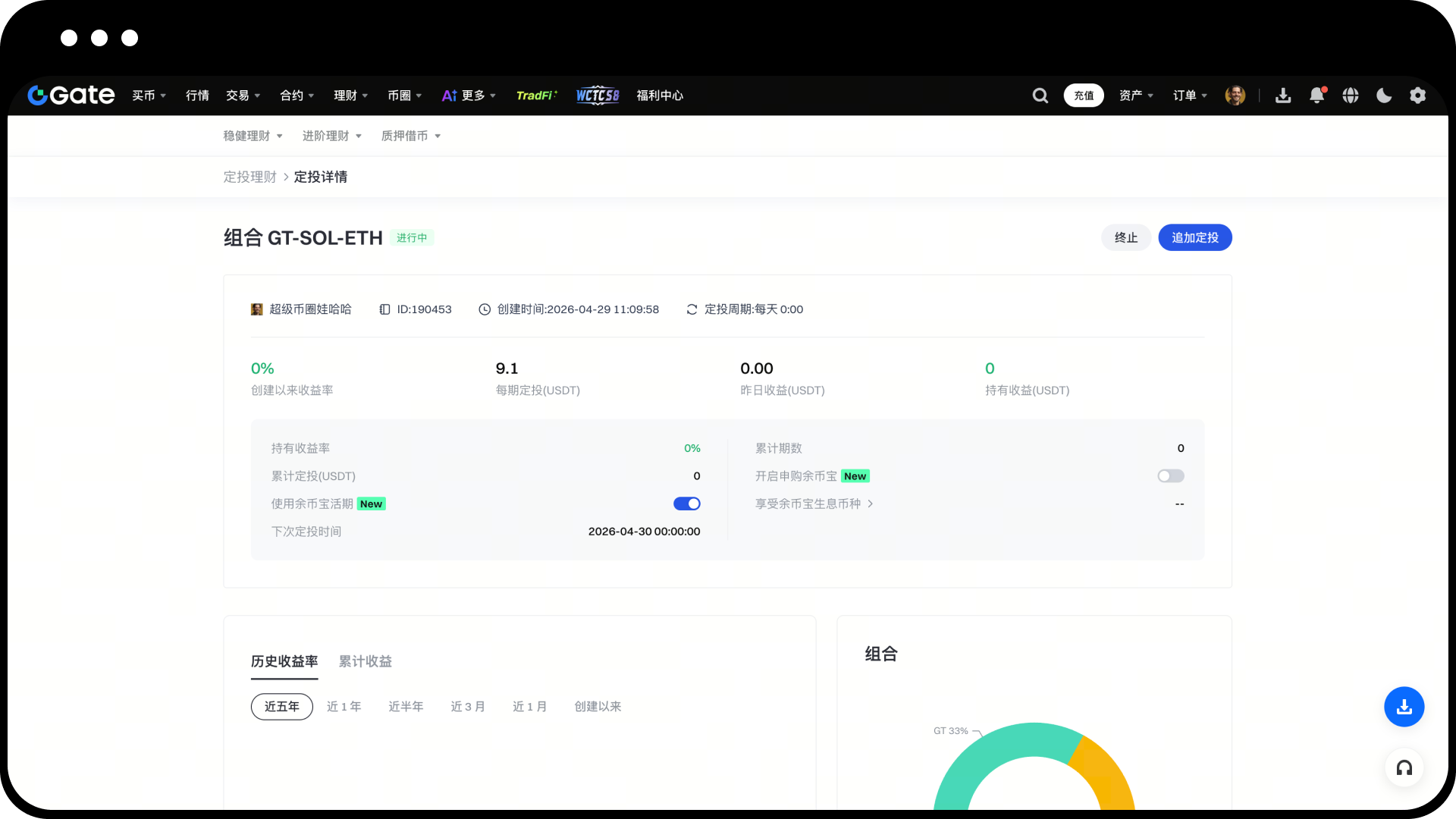Click the clock icon beside creation time
1456x819 pixels.
485,309
